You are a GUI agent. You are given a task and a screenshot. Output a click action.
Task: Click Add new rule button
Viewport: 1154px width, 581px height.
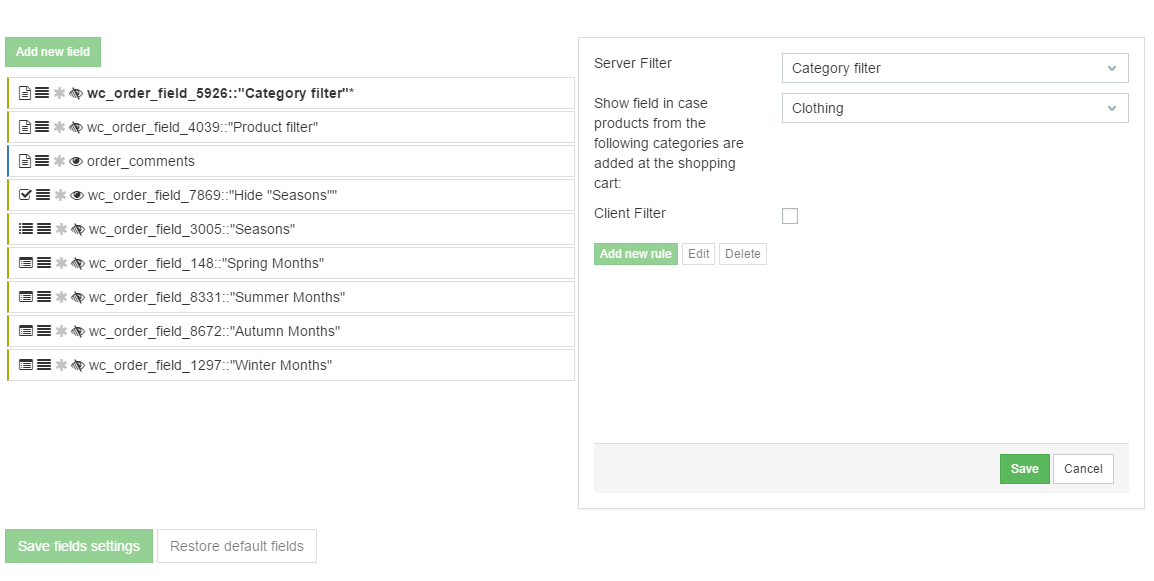(x=635, y=254)
